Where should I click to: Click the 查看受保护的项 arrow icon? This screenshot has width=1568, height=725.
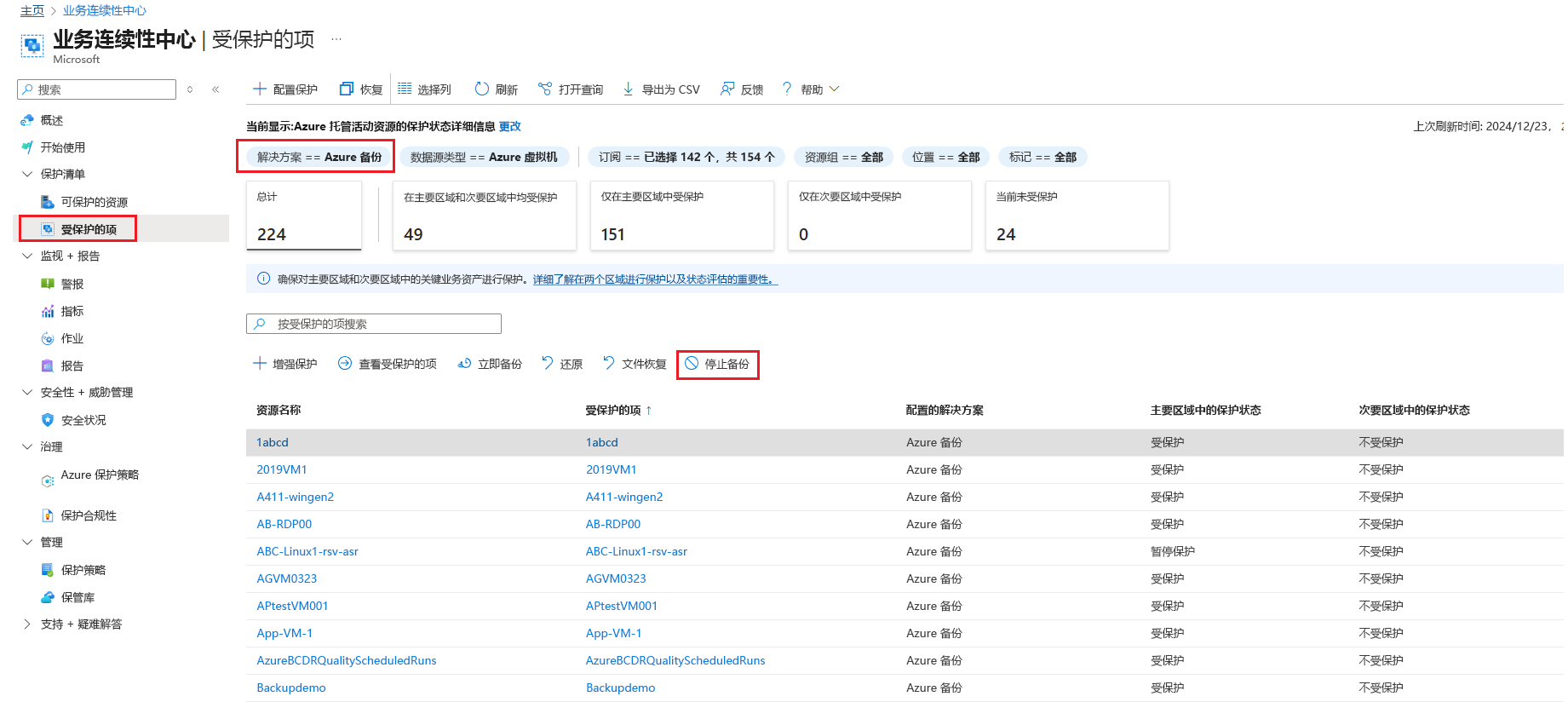345,363
